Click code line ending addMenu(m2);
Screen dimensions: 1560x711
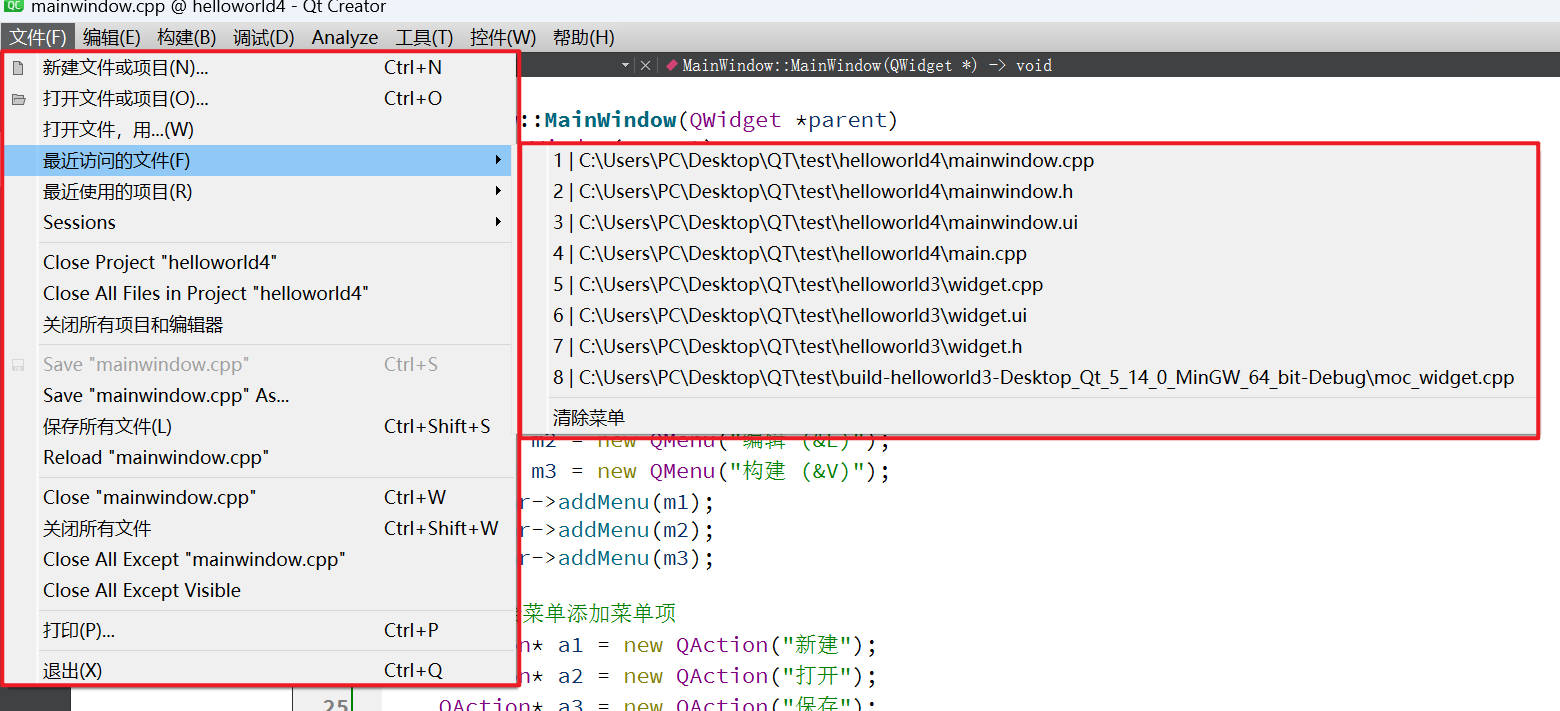pyautogui.click(x=615, y=530)
